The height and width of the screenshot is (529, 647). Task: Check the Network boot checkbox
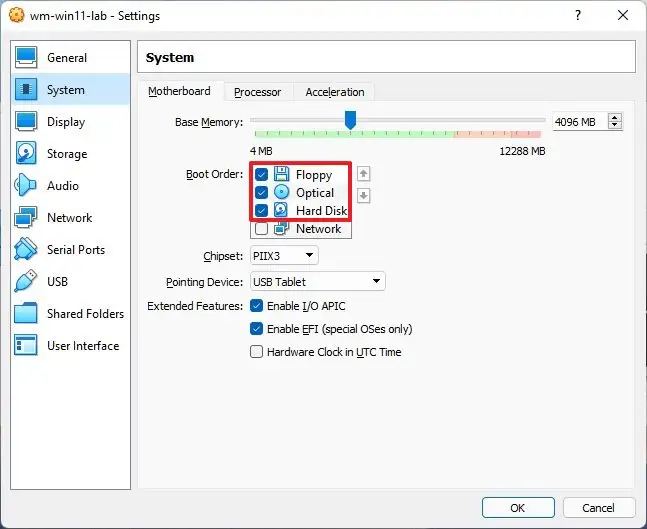(x=261, y=228)
